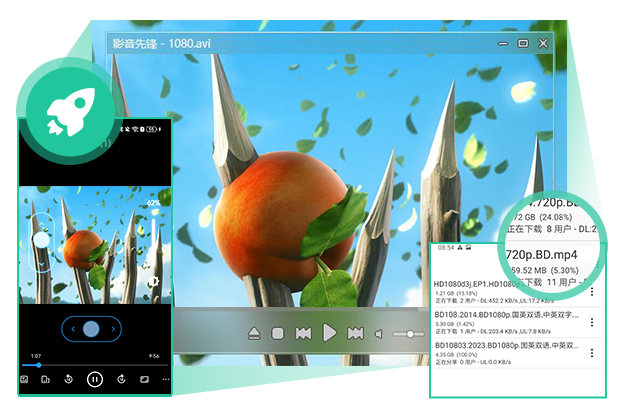Image resolution: width=618 pixels, height=415 pixels.
Task: Tap the aspect ratio icon on the phone player
Action: point(145,380)
